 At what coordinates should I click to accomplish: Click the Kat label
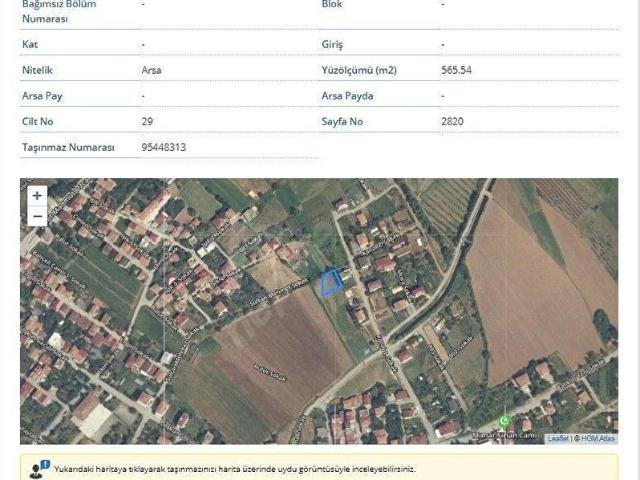pyautogui.click(x=30, y=44)
